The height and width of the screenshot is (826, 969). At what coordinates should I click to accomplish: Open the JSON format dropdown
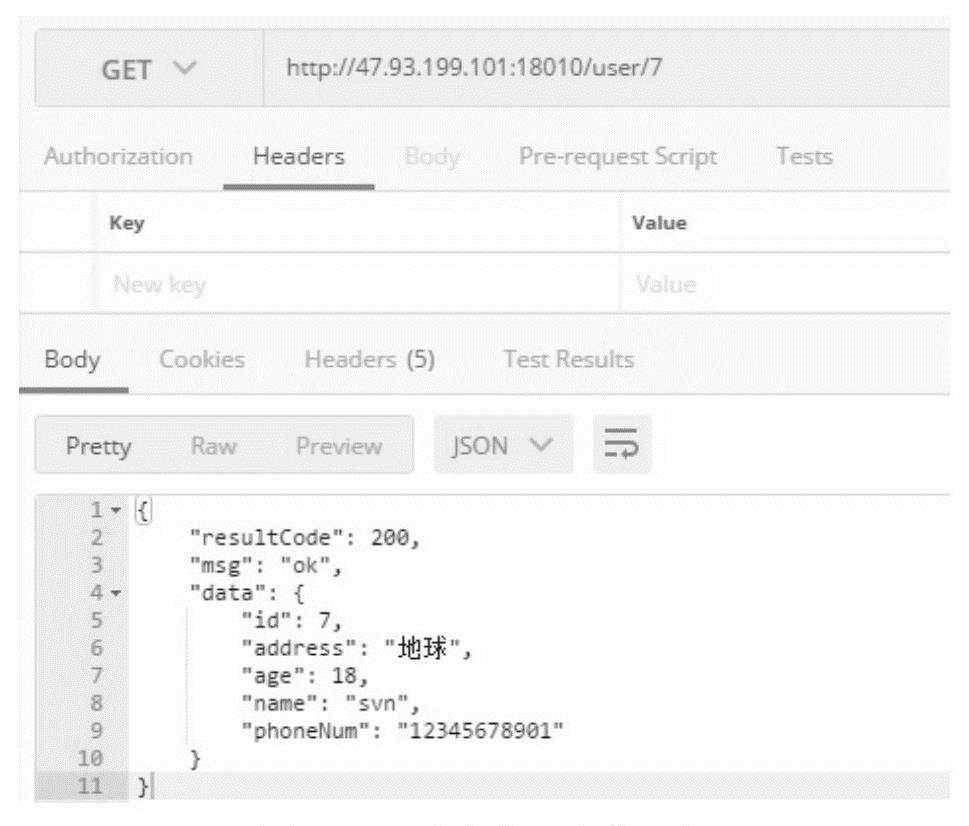pyautogui.click(x=503, y=445)
